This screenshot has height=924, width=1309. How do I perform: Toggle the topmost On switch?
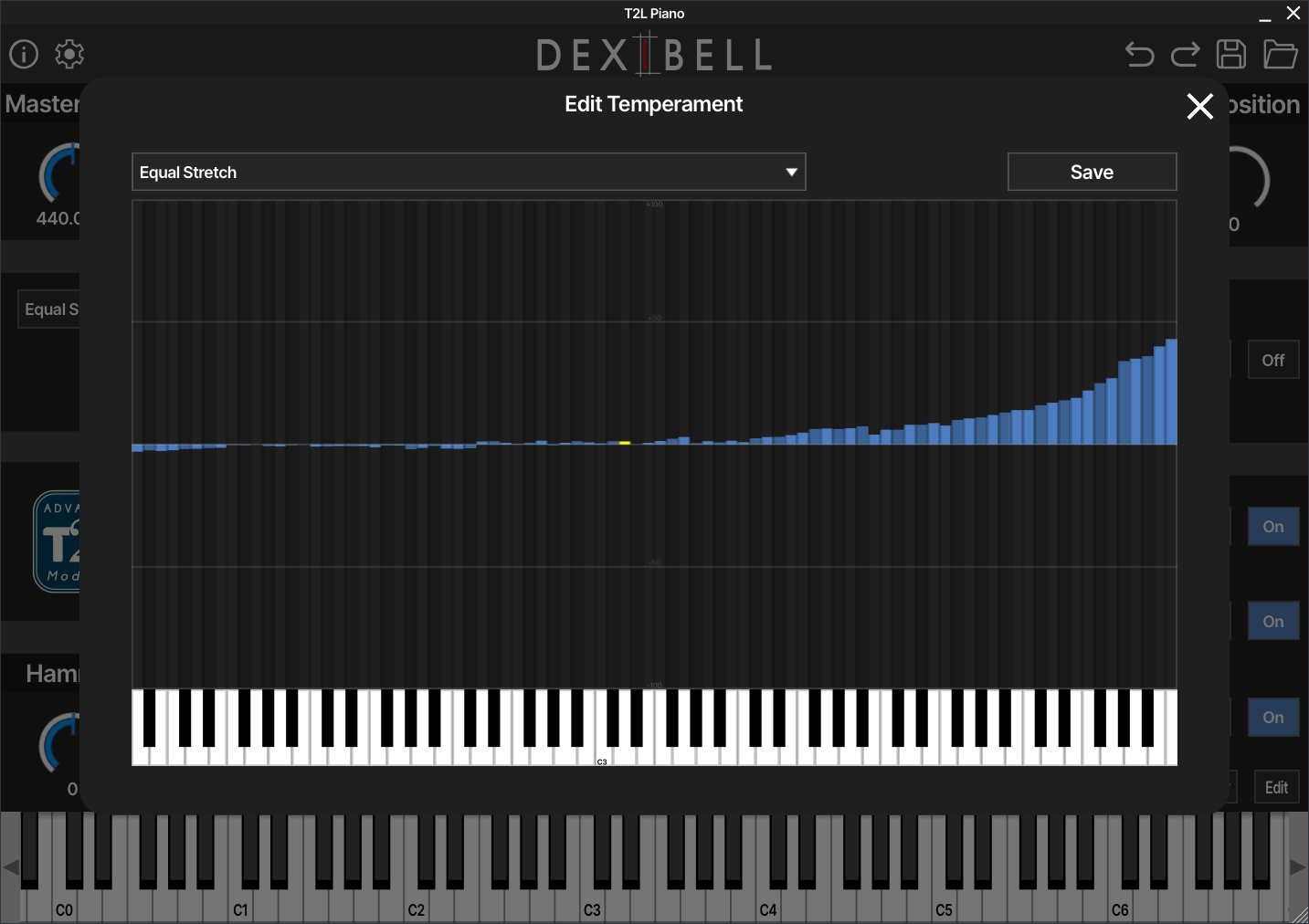[1272, 527]
